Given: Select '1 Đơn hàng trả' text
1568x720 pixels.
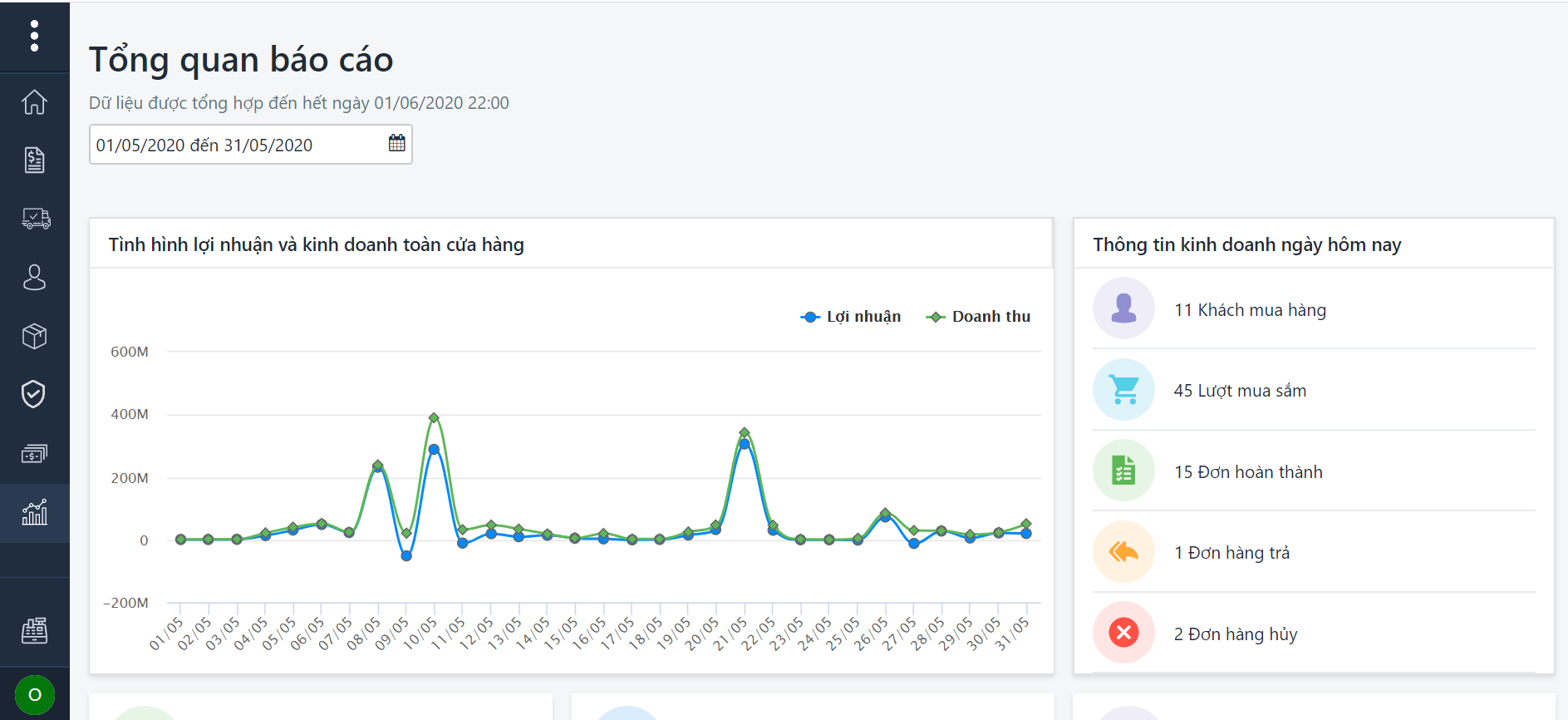Looking at the screenshot, I should tap(1231, 553).
